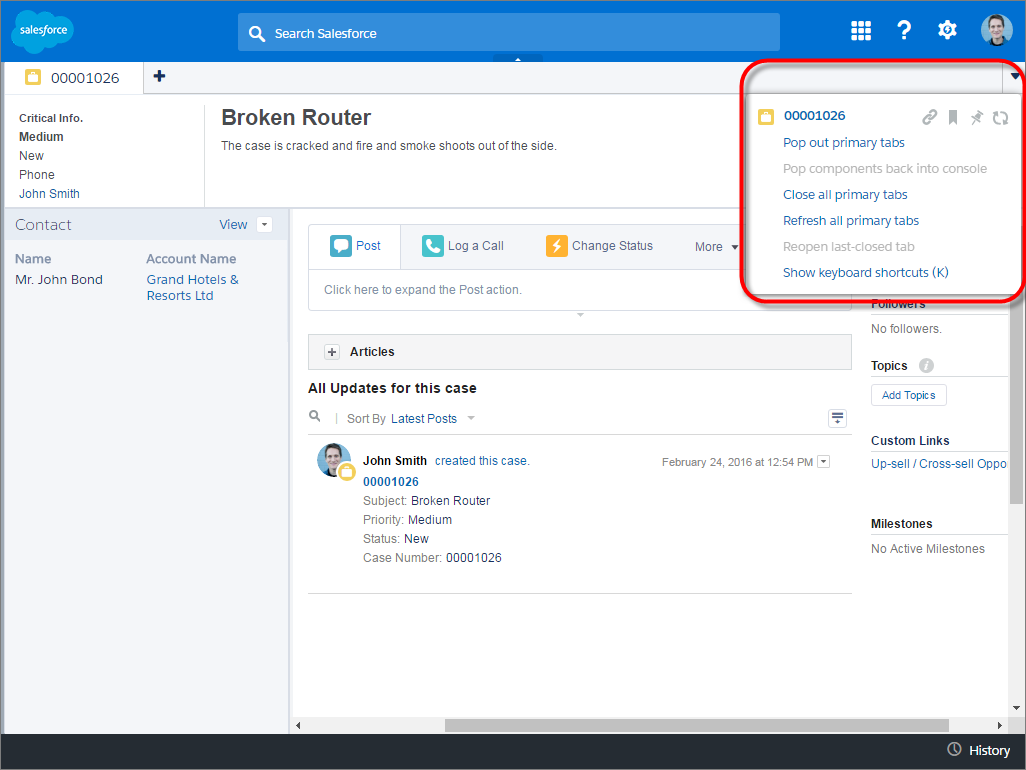The width and height of the screenshot is (1026, 770).
Task: Choose Reopen last-closed tab
Action: (848, 247)
